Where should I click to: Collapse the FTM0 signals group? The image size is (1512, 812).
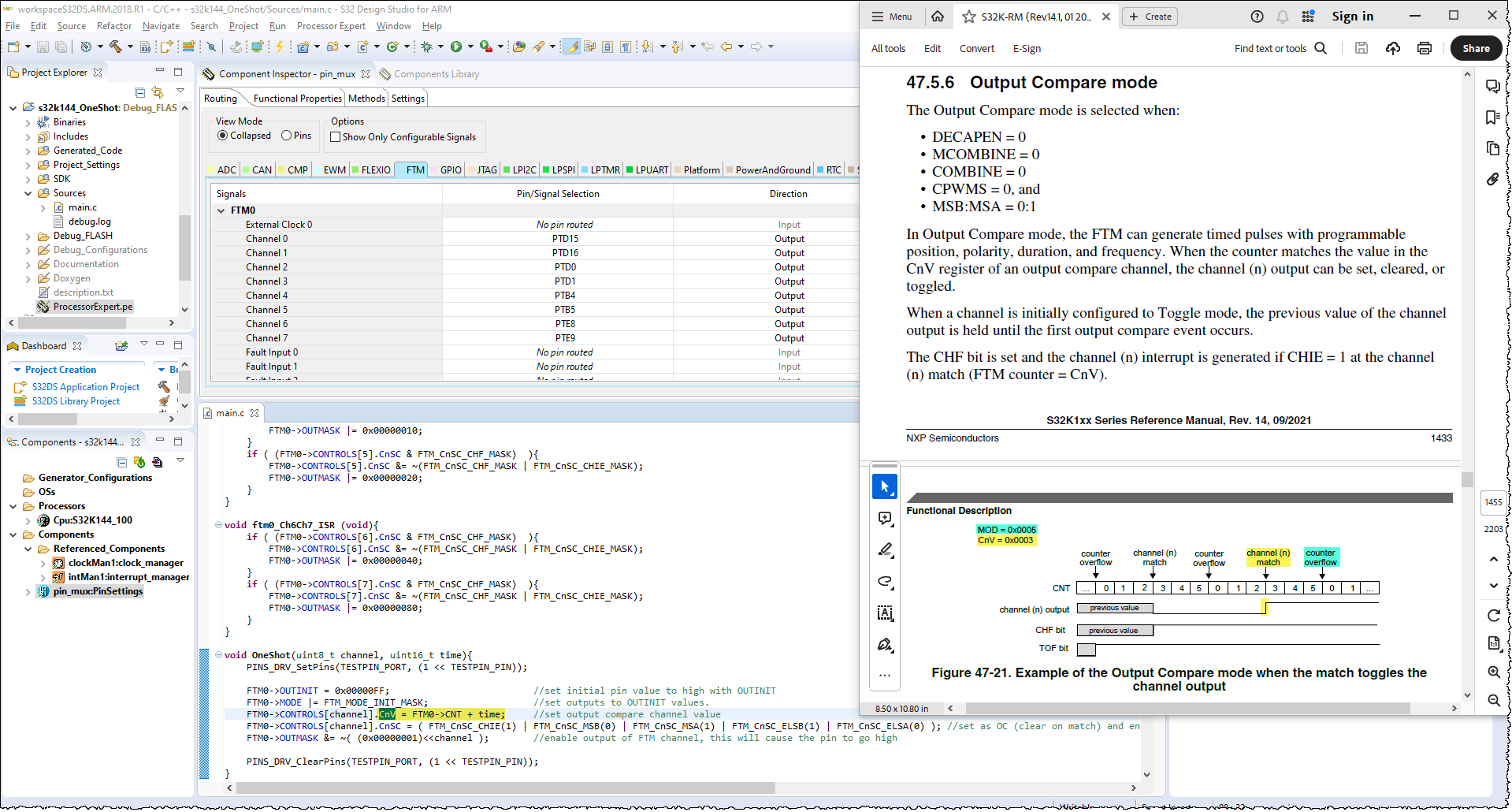coord(222,210)
